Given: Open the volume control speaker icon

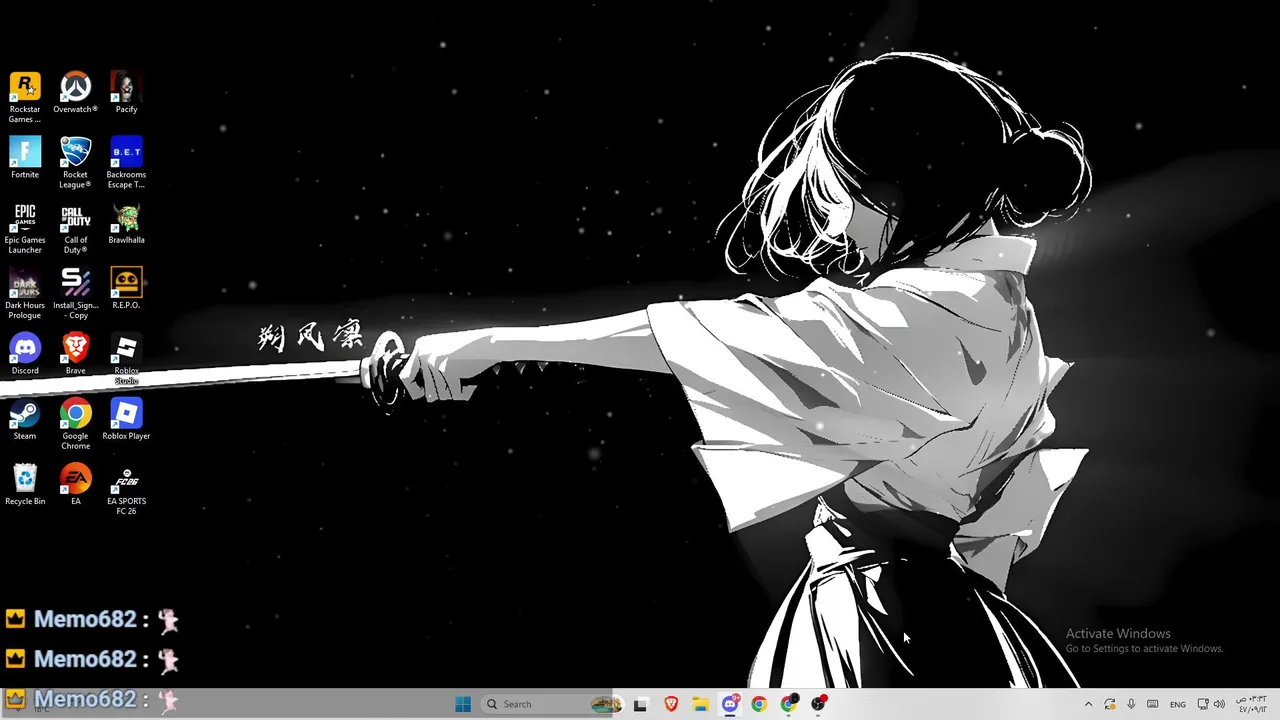Looking at the screenshot, I should tap(1220, 704).
